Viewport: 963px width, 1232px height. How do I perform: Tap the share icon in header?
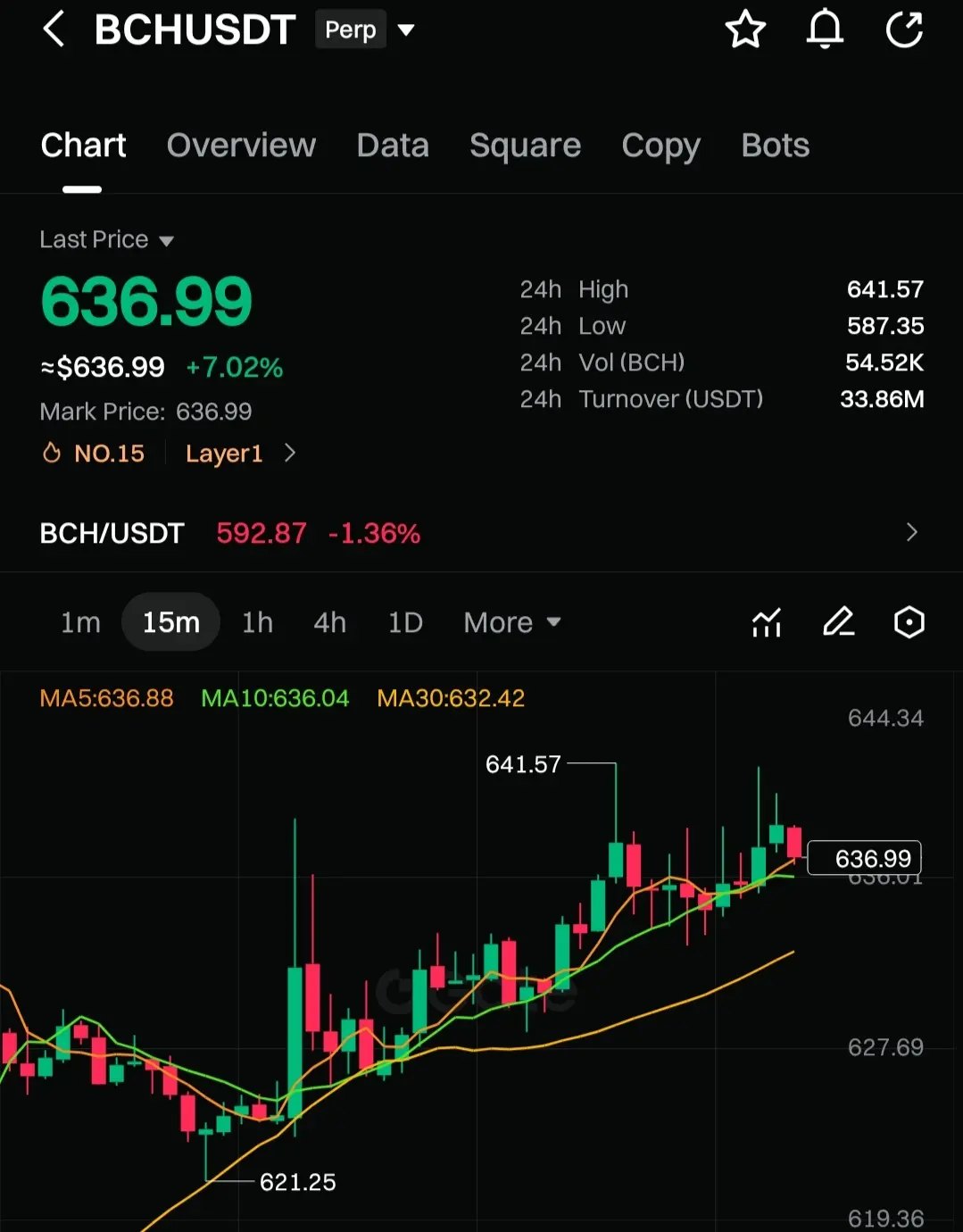tap(904, 29)
